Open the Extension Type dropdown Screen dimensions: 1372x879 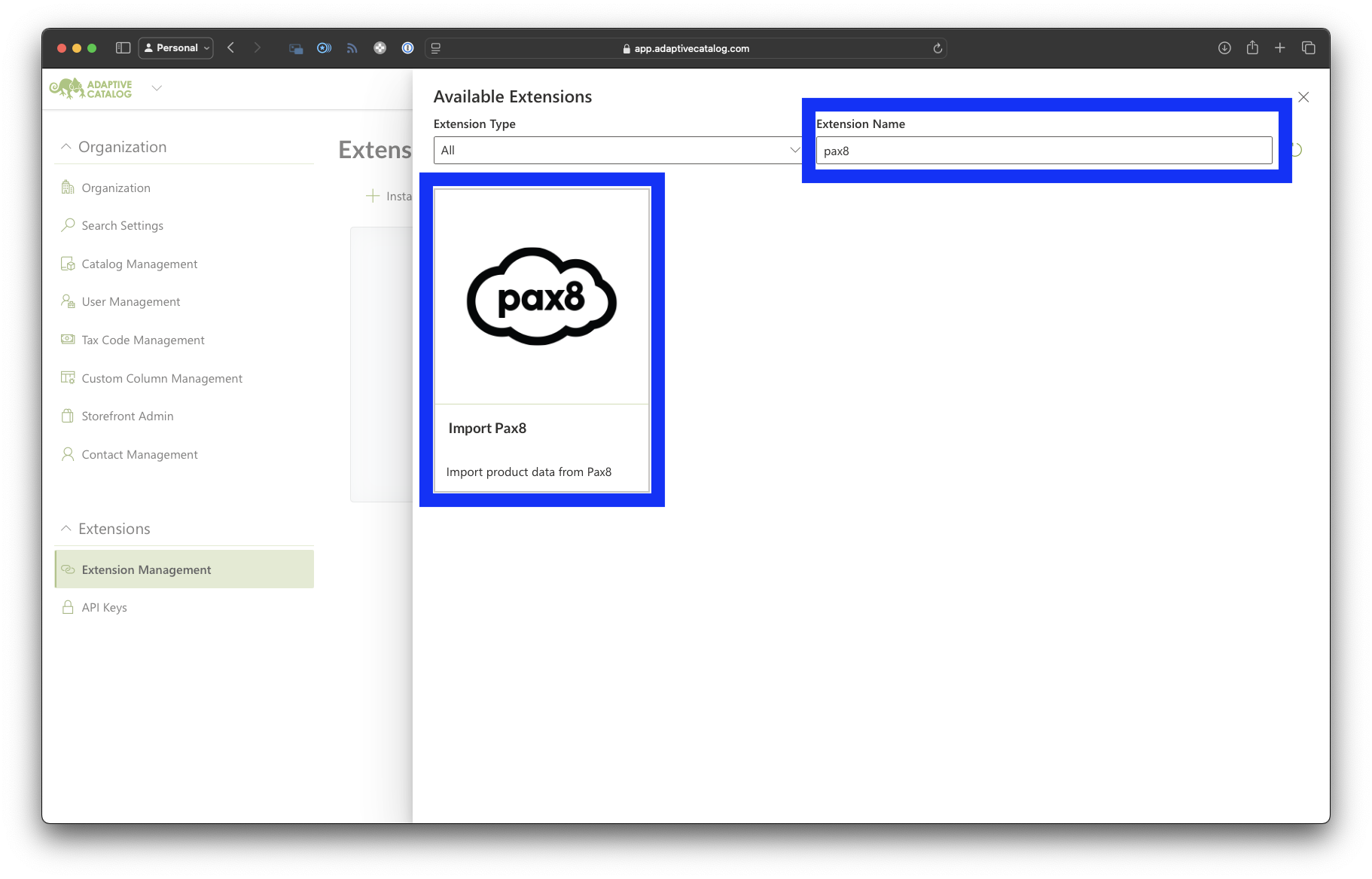click(617, 150)
